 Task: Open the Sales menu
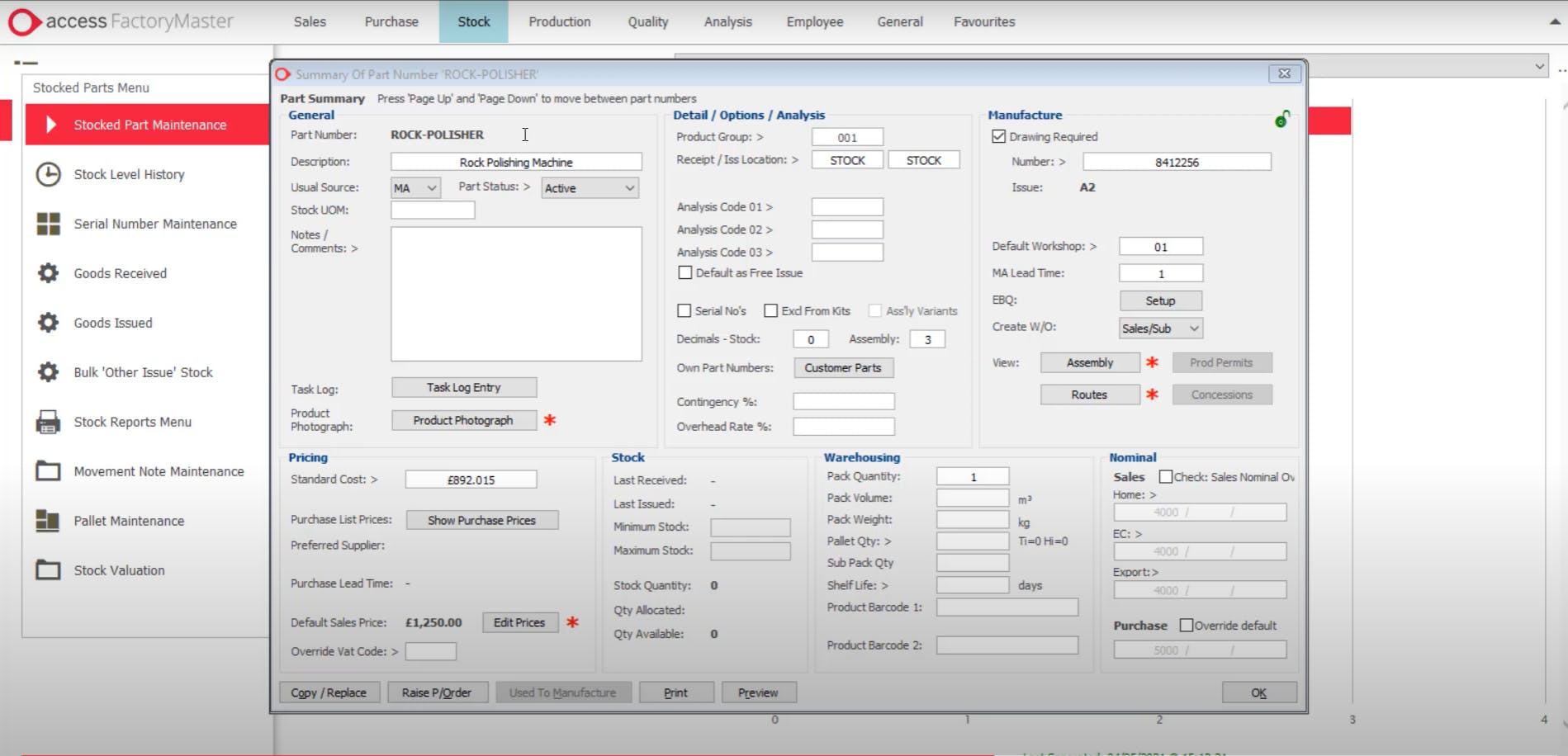(310, 21)
